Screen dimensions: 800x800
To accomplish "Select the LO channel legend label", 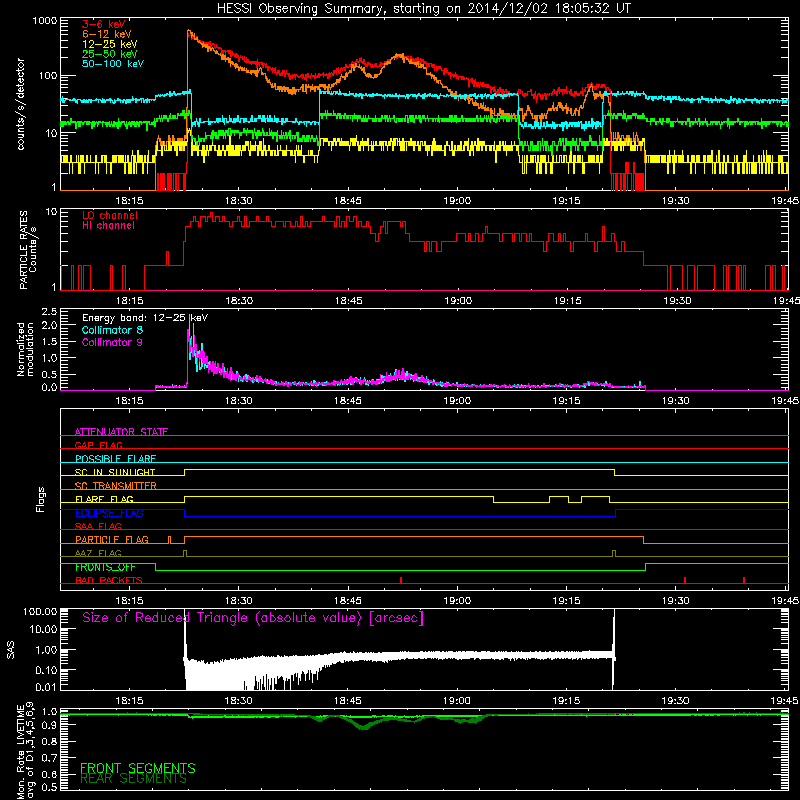I will 110,215.
